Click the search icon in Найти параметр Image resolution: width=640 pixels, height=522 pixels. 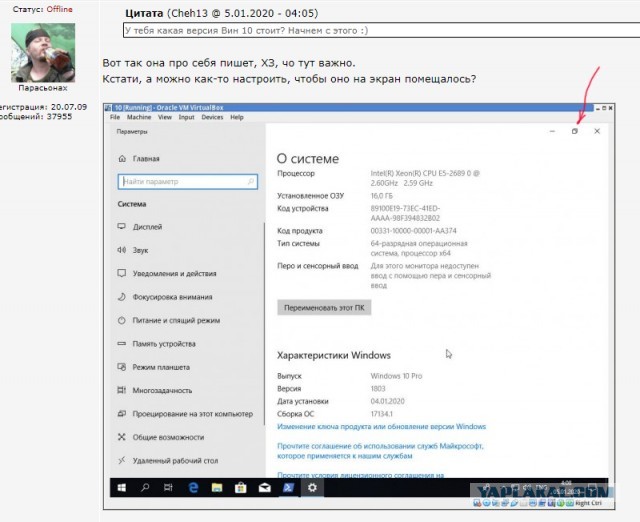pos(251,181)
